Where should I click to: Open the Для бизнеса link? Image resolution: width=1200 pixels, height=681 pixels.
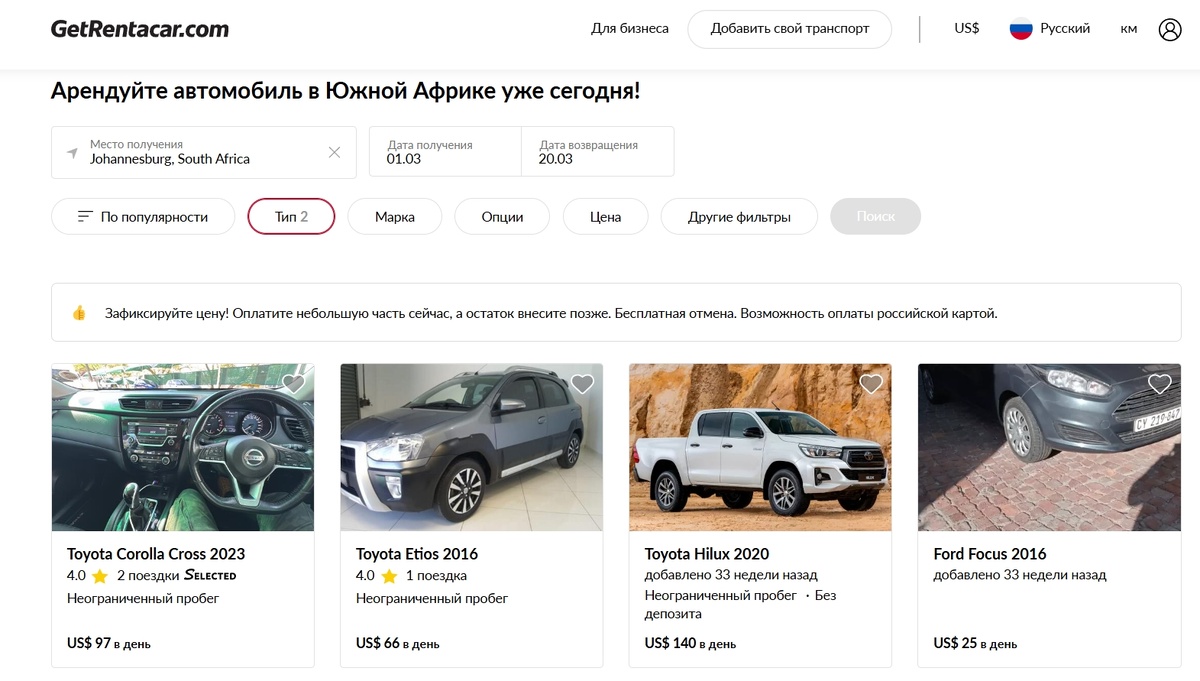(630, 29)
